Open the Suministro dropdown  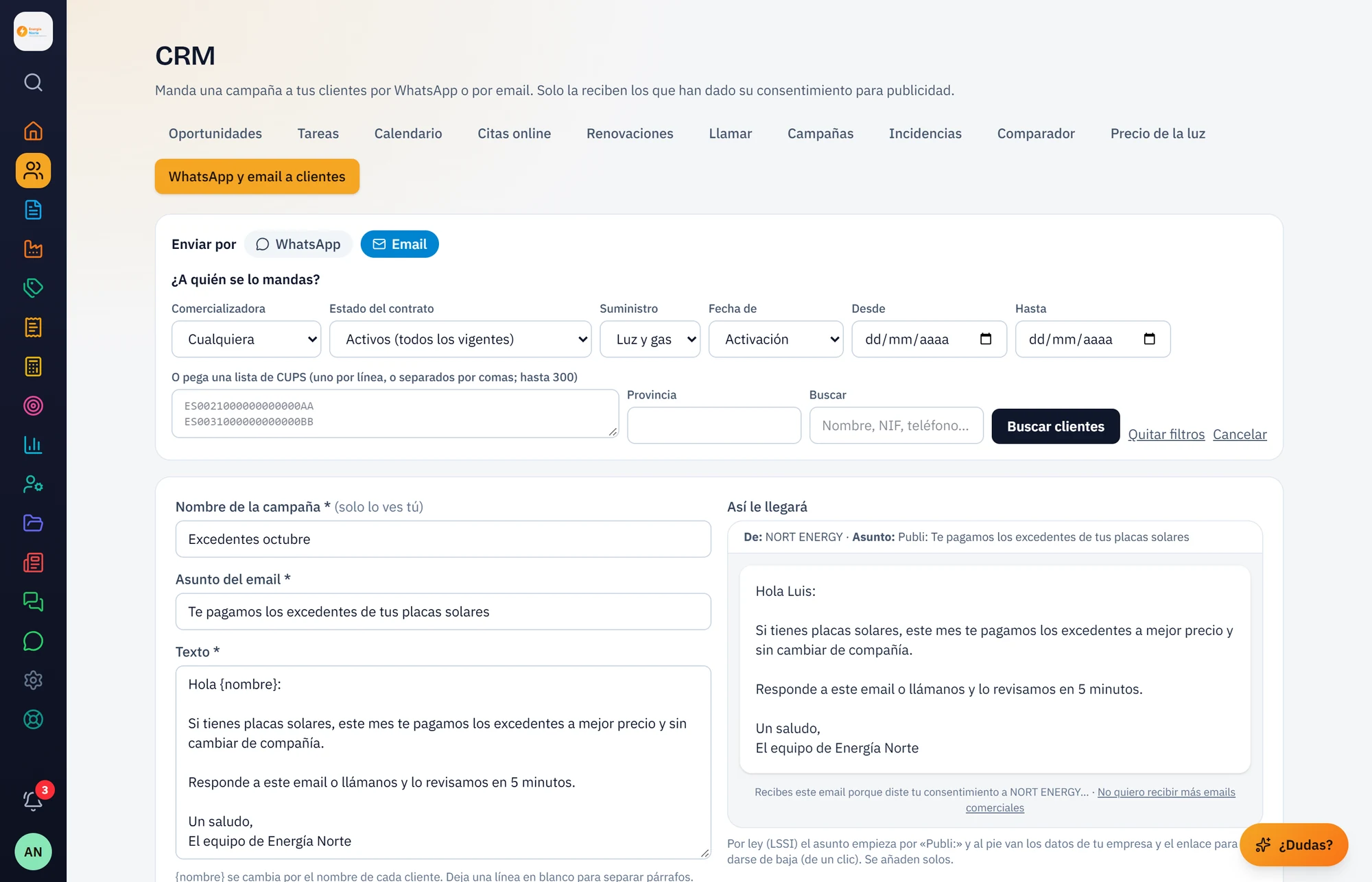(x=650, y=339)
